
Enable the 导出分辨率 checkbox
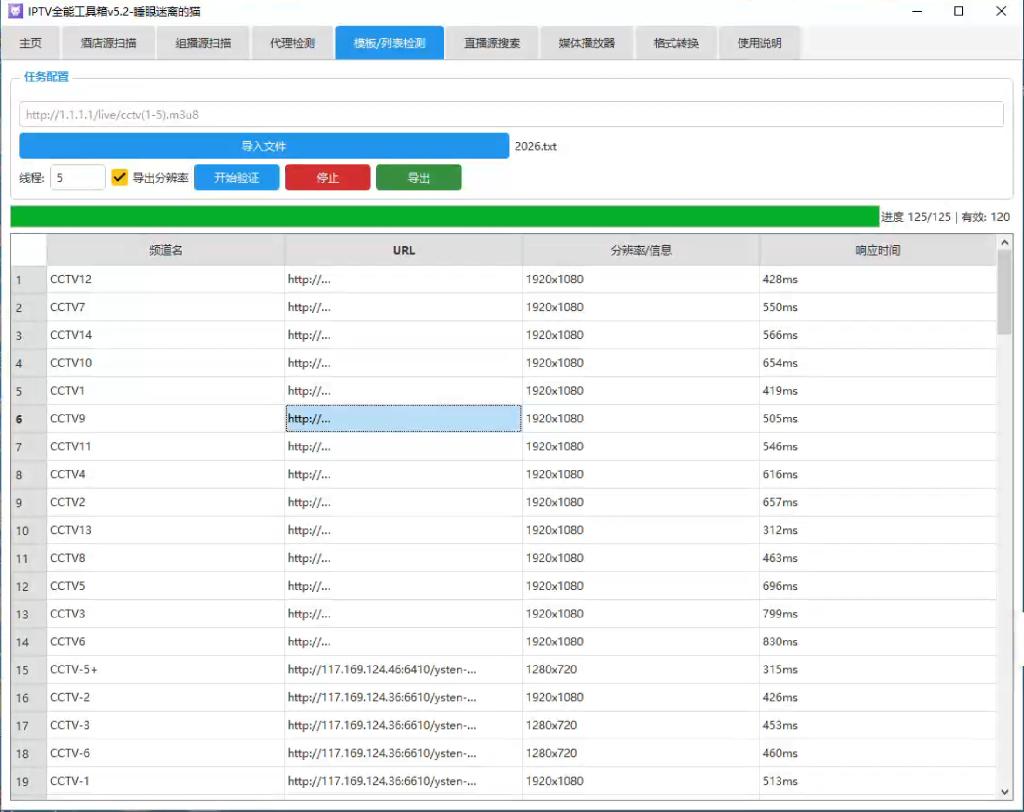point(120,177)
